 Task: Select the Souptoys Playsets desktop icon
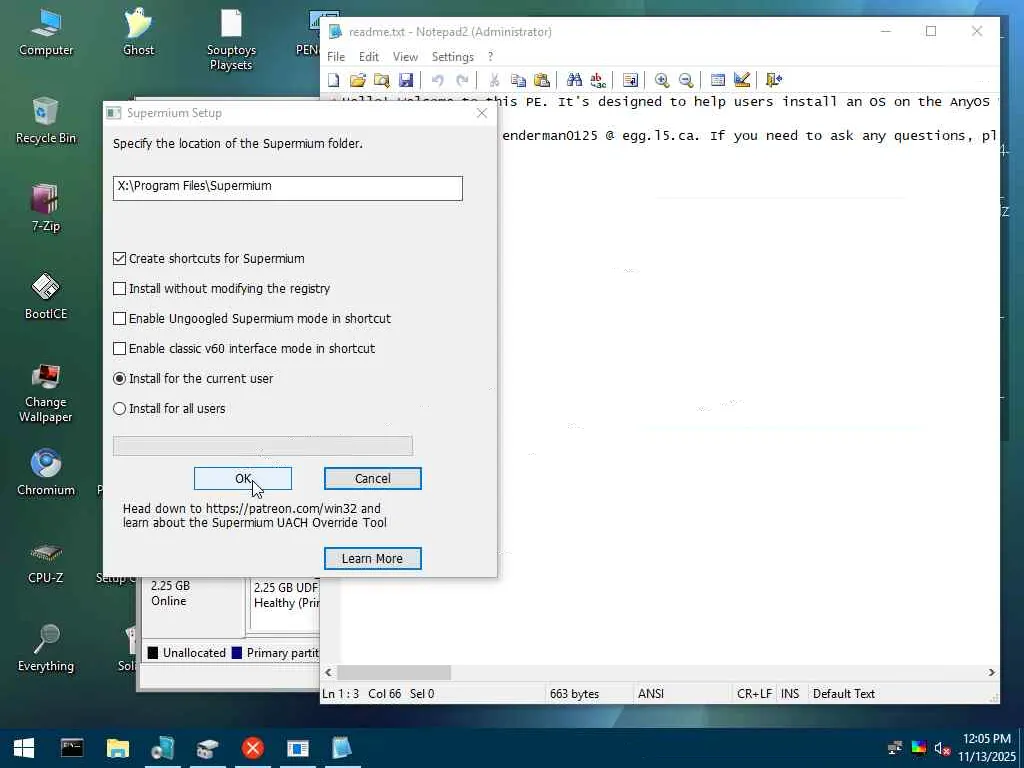click(231, 39)
